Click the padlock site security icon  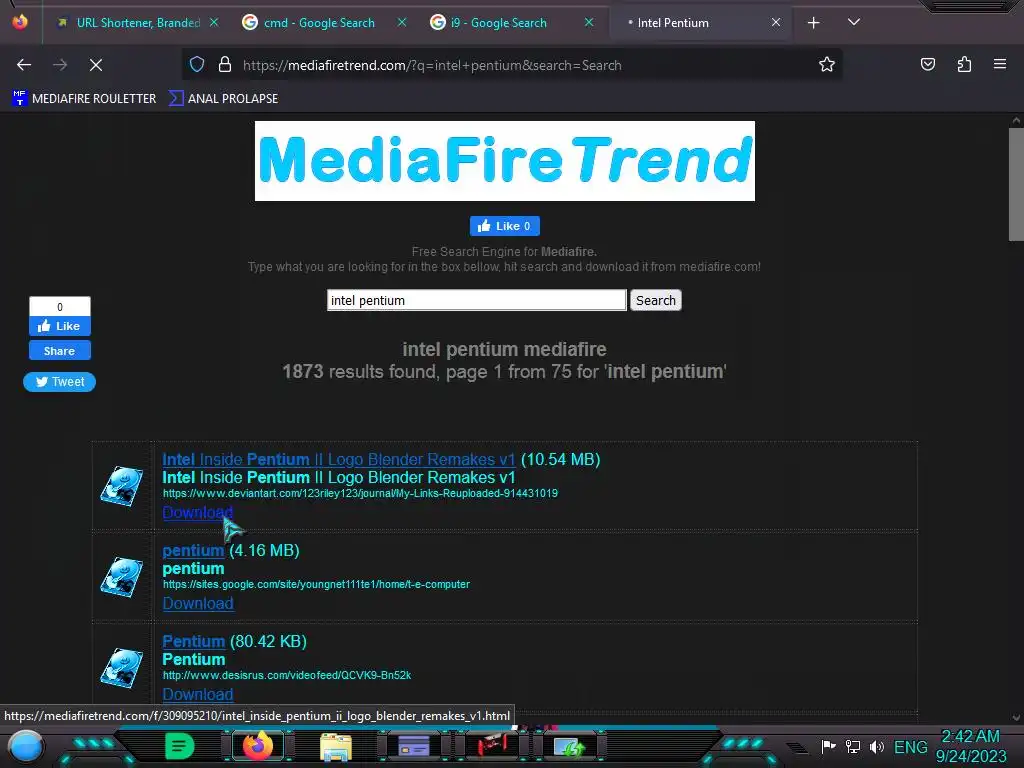pos(225,65)
